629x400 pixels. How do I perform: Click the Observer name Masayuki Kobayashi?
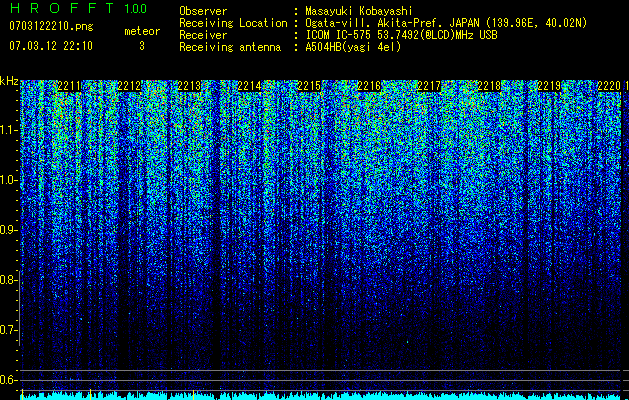pos(359,11)
